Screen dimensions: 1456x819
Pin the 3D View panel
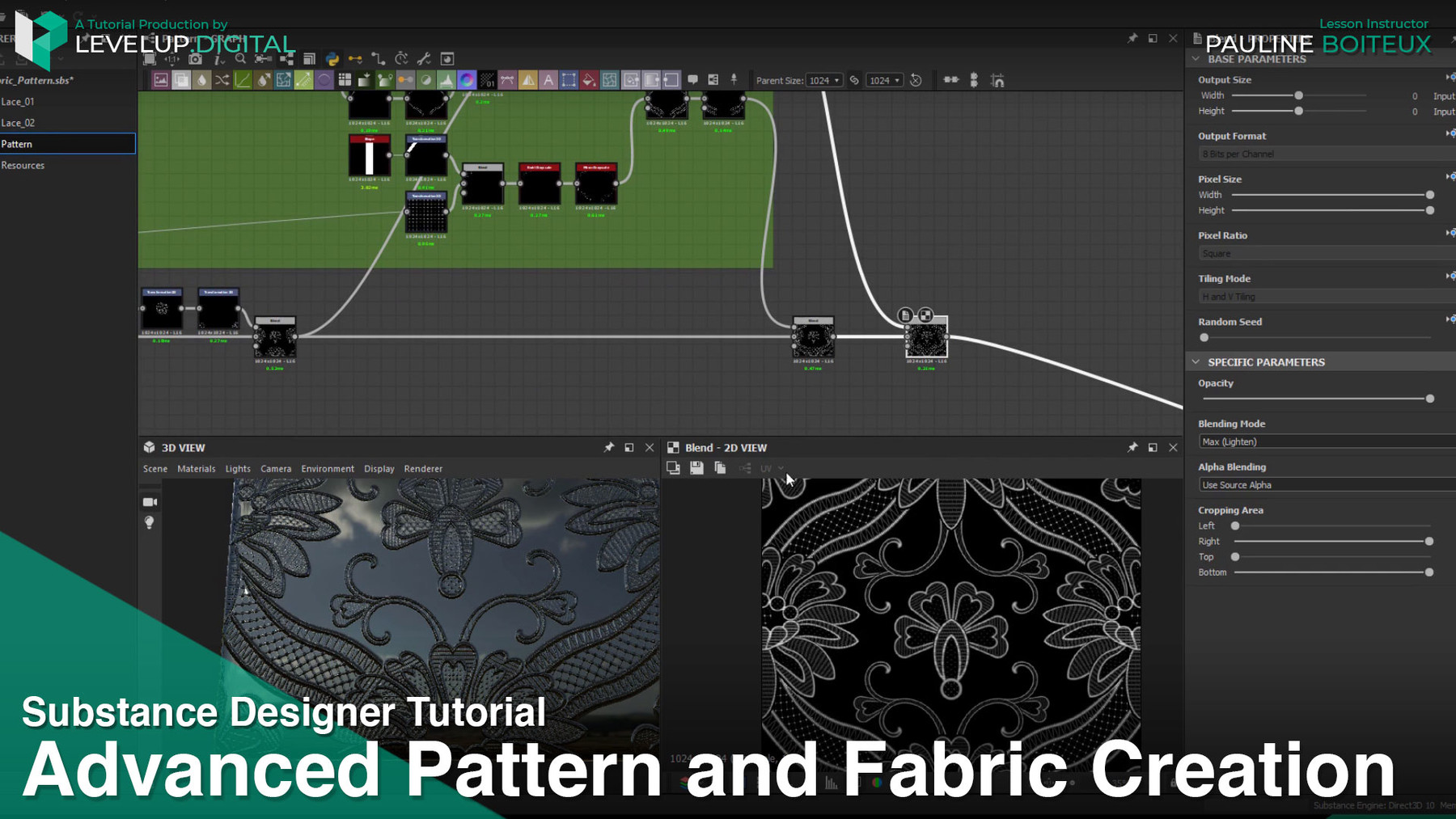[x=609, y=446]
